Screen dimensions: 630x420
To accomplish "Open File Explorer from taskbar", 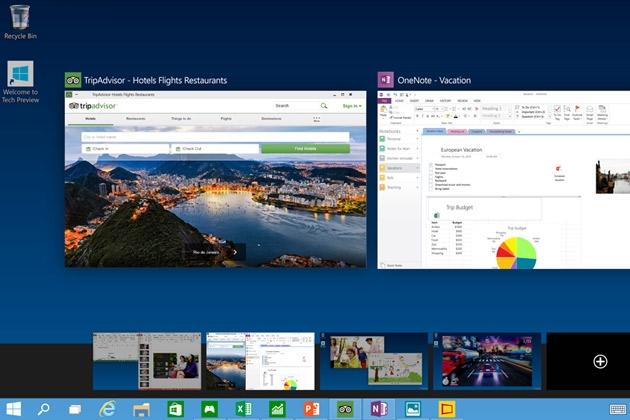I will [x=141, y=410].
